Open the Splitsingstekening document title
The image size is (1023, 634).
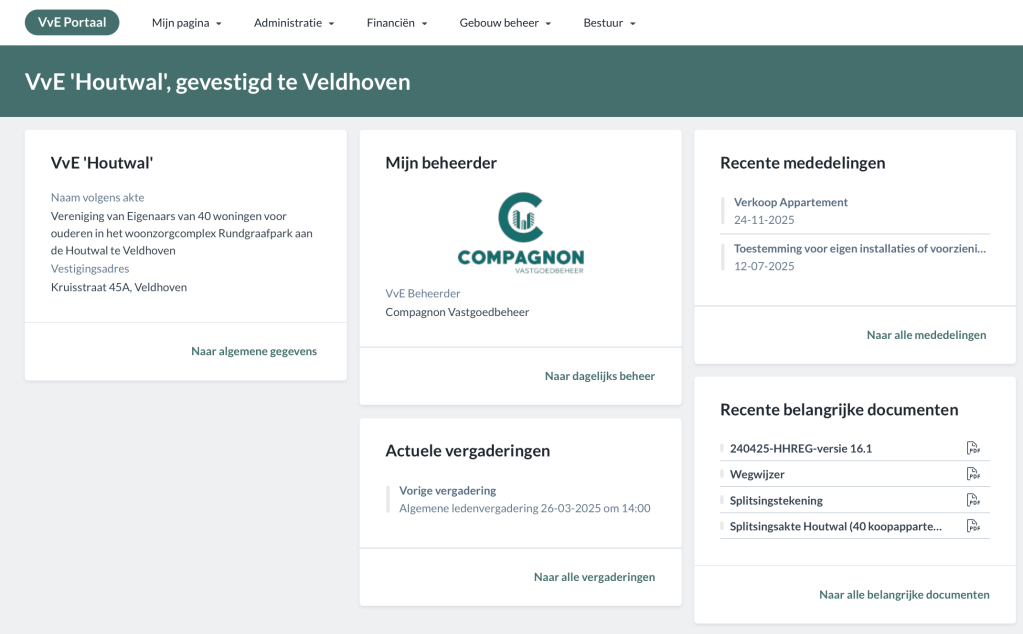776,500
